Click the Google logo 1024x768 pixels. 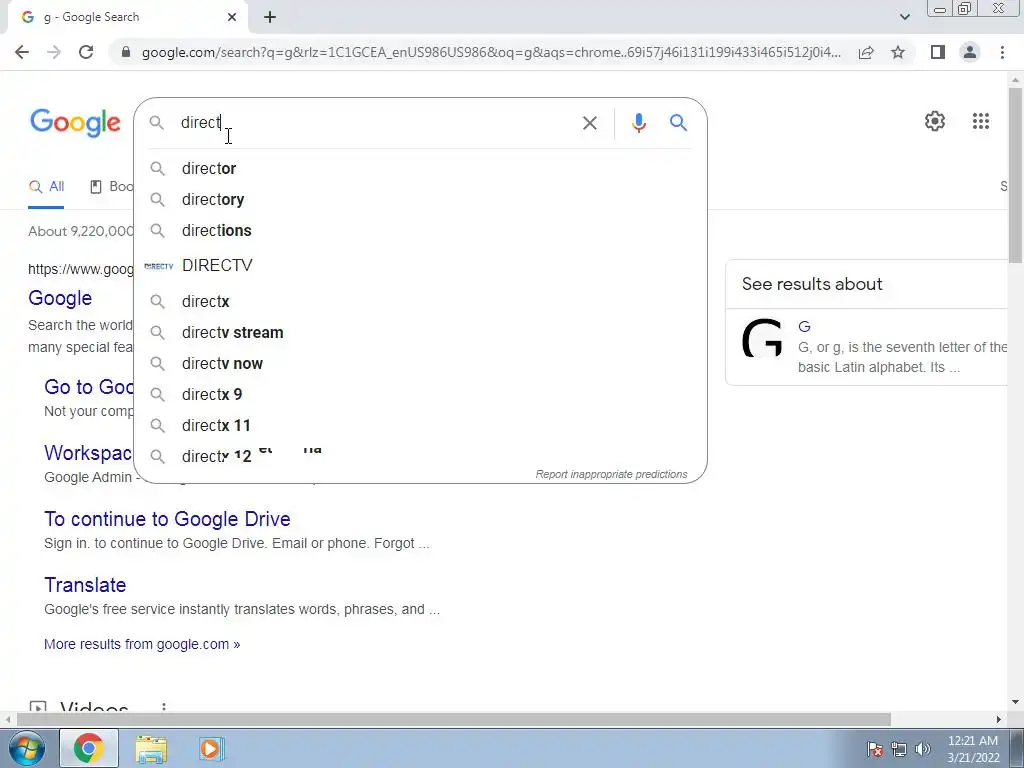pos(75,123)
